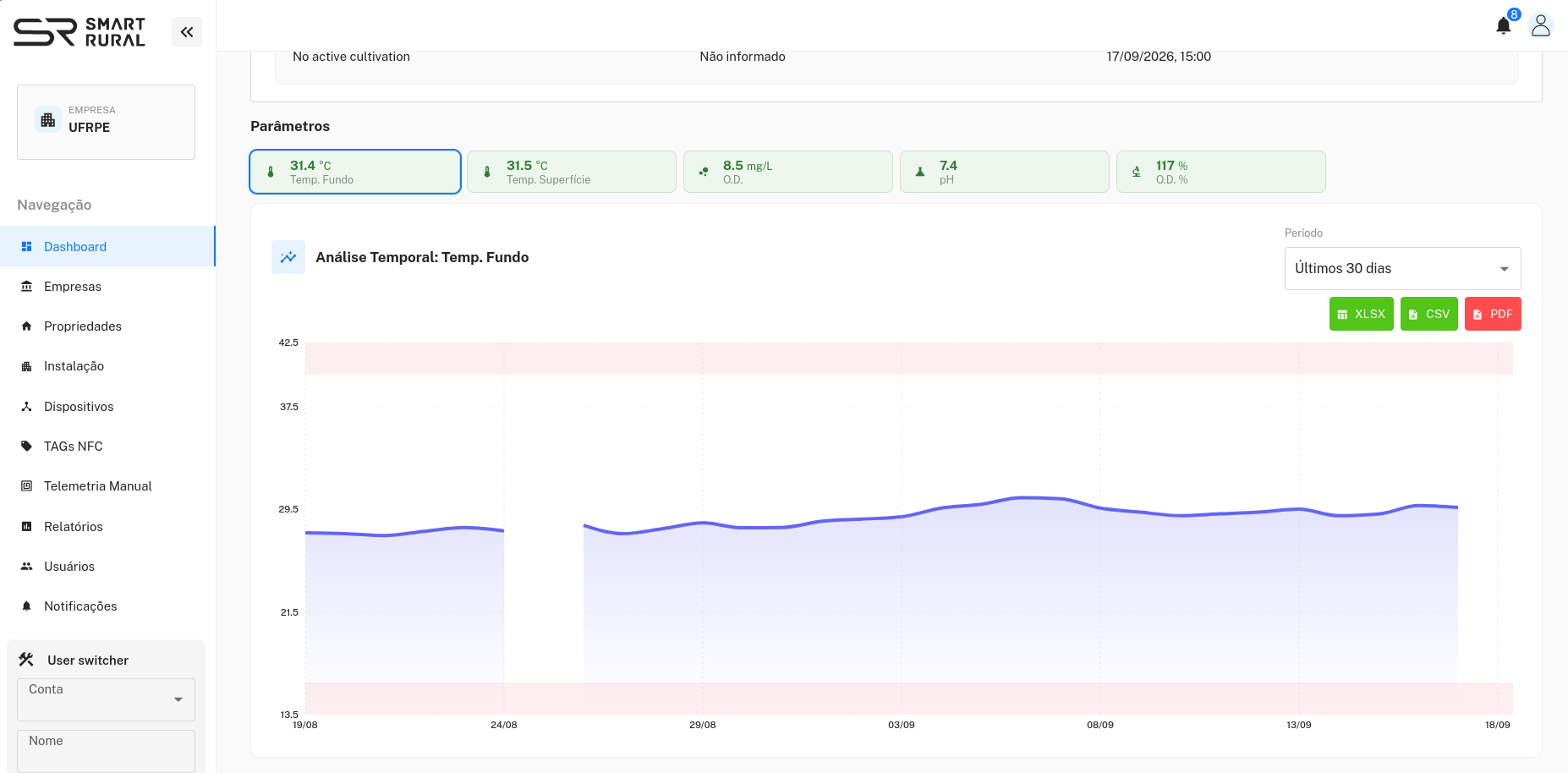This screenshot has width=1568, height=773.
Task: Click the bubbles icon on O.D. card
Action: [x=704, y=172]
